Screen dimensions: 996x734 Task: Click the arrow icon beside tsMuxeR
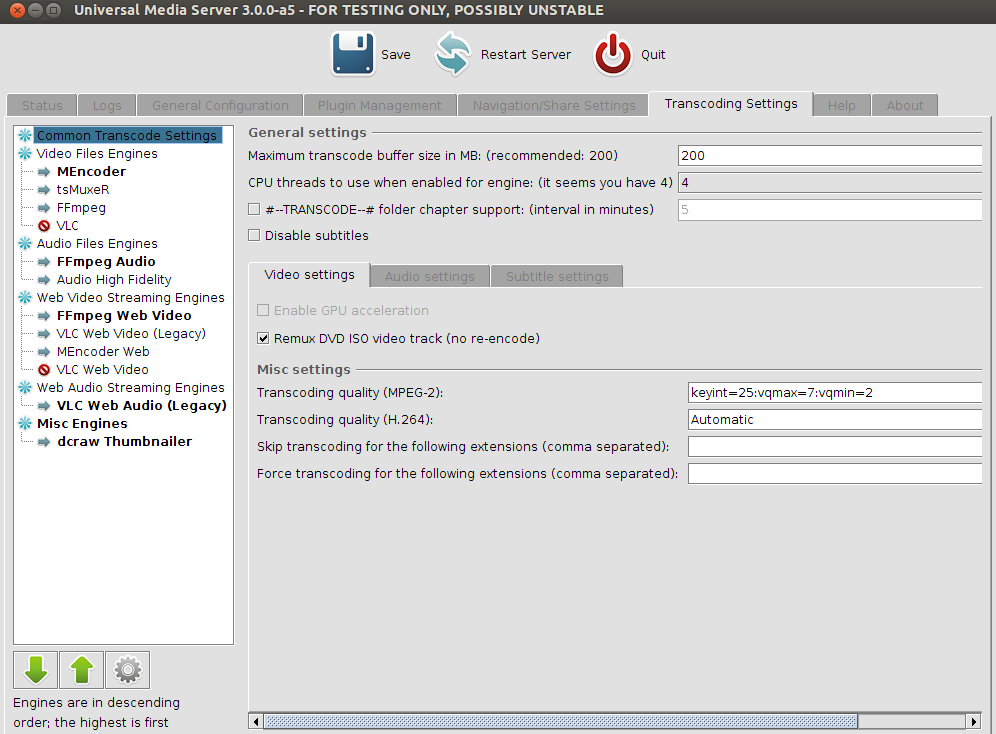pos(44,190)
